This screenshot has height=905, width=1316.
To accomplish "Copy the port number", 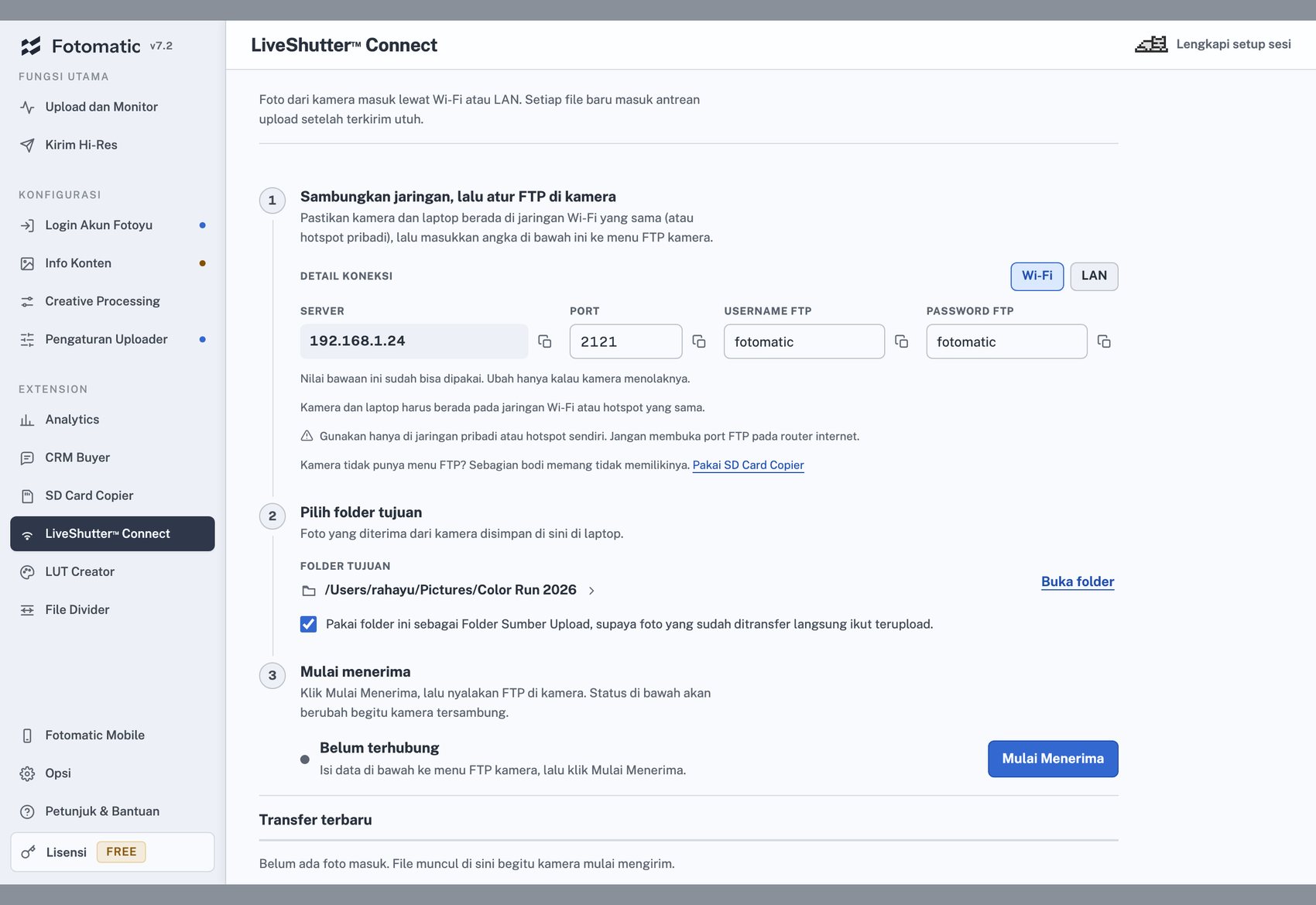I will 699,341.
